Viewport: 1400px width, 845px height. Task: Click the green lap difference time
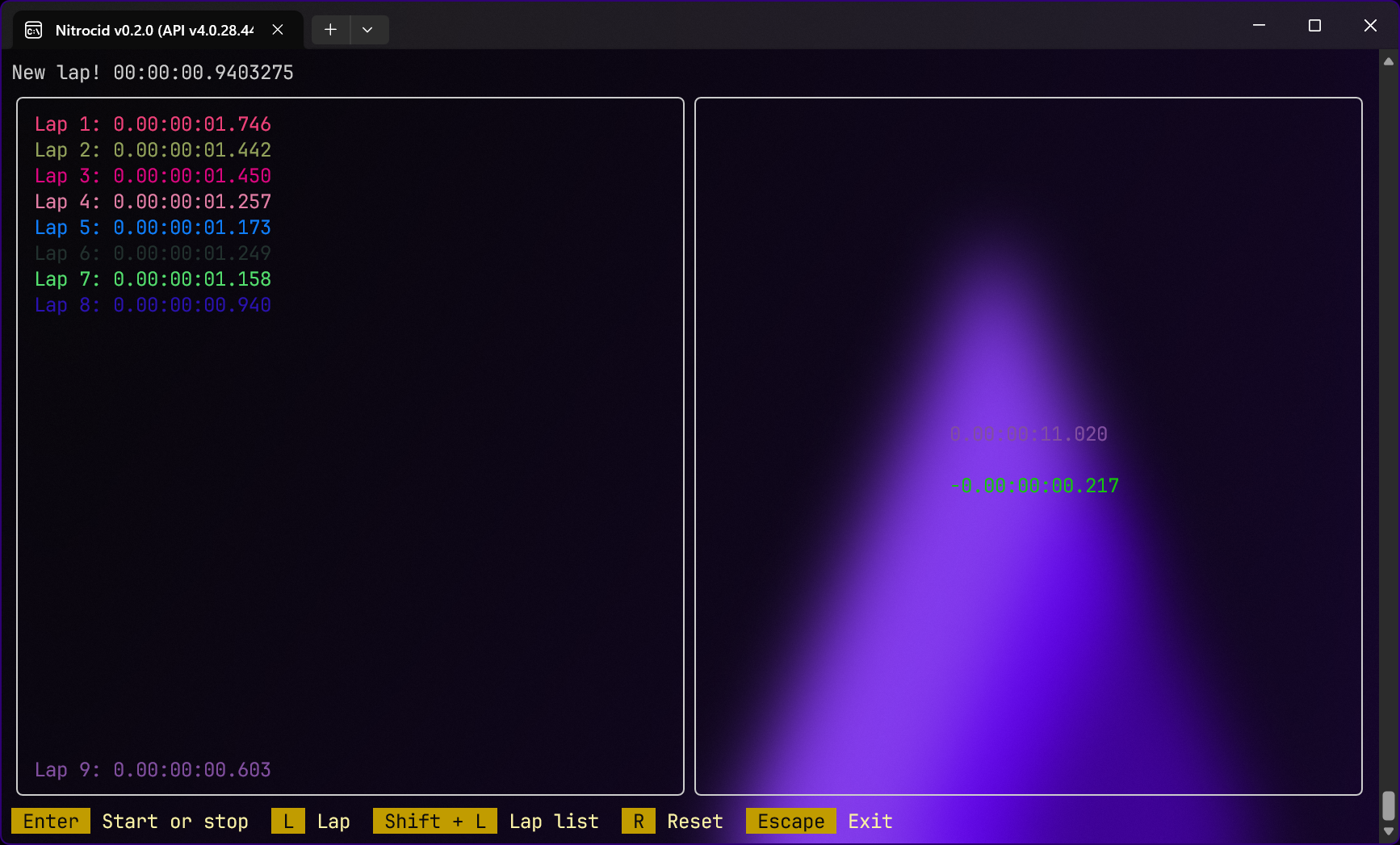tap(1034, 486)
